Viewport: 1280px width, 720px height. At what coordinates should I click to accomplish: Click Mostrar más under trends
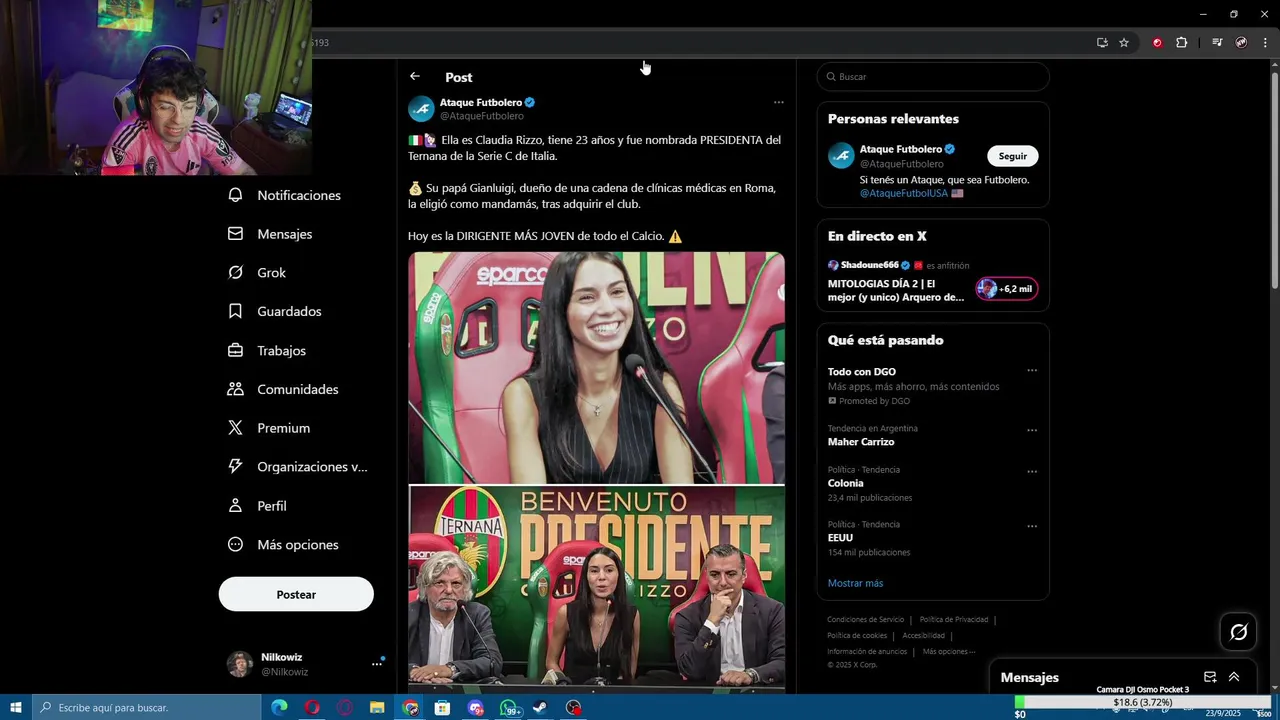point(855,583)
